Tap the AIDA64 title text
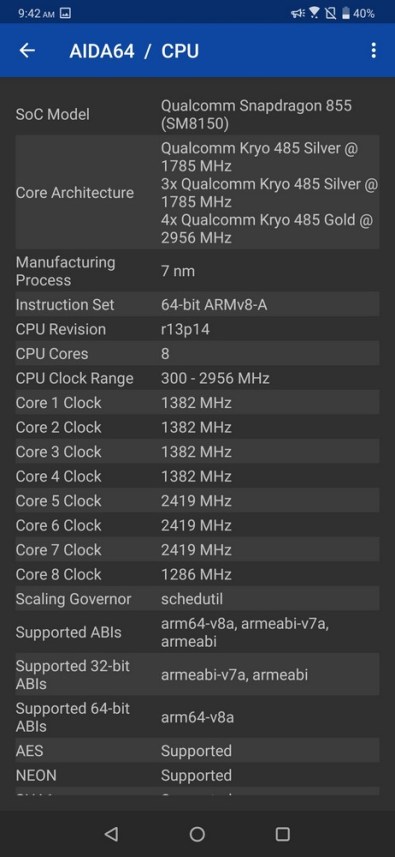Image resolution: width=395 pixels, height=857 pixels. [x=102, y=51]
